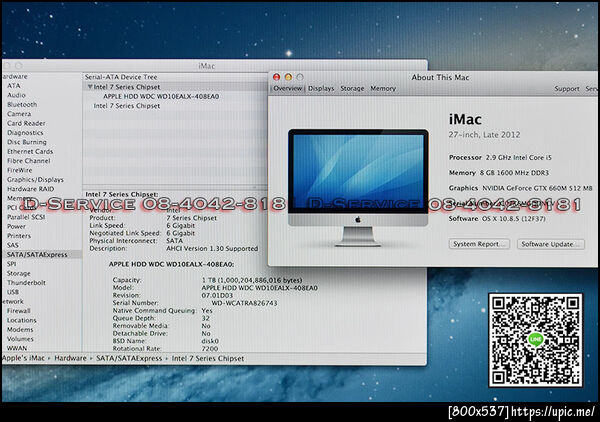The image size is (600, 422).
Task: Select FireWire in the sidebar
Action: point(20,170)
